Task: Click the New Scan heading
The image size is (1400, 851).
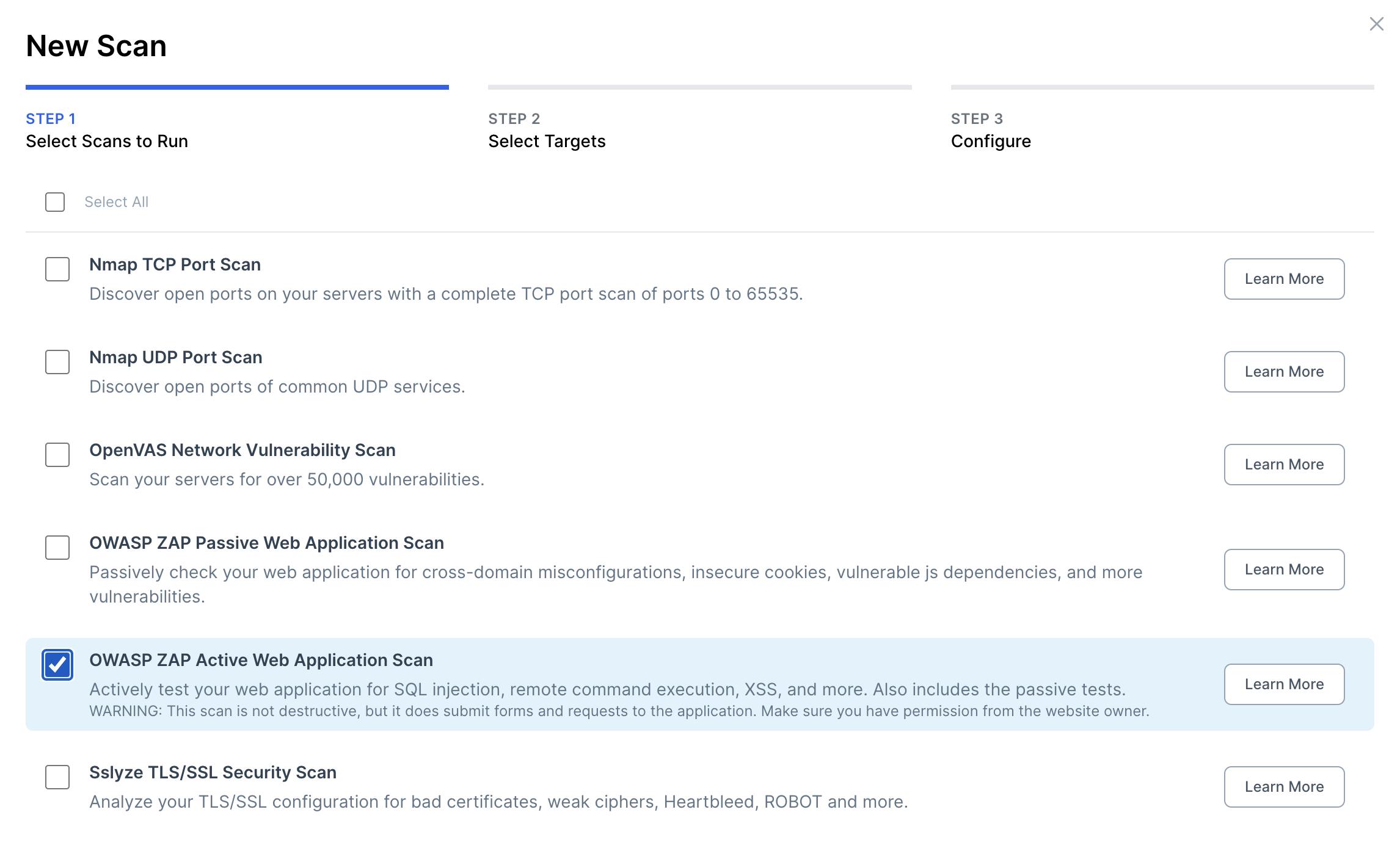Action: point(96,46)
